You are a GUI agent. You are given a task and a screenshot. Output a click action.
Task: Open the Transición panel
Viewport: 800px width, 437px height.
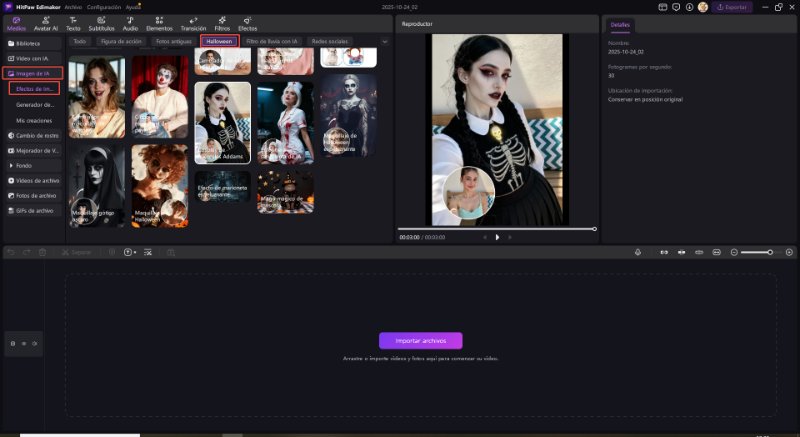(x=192, y=24)
